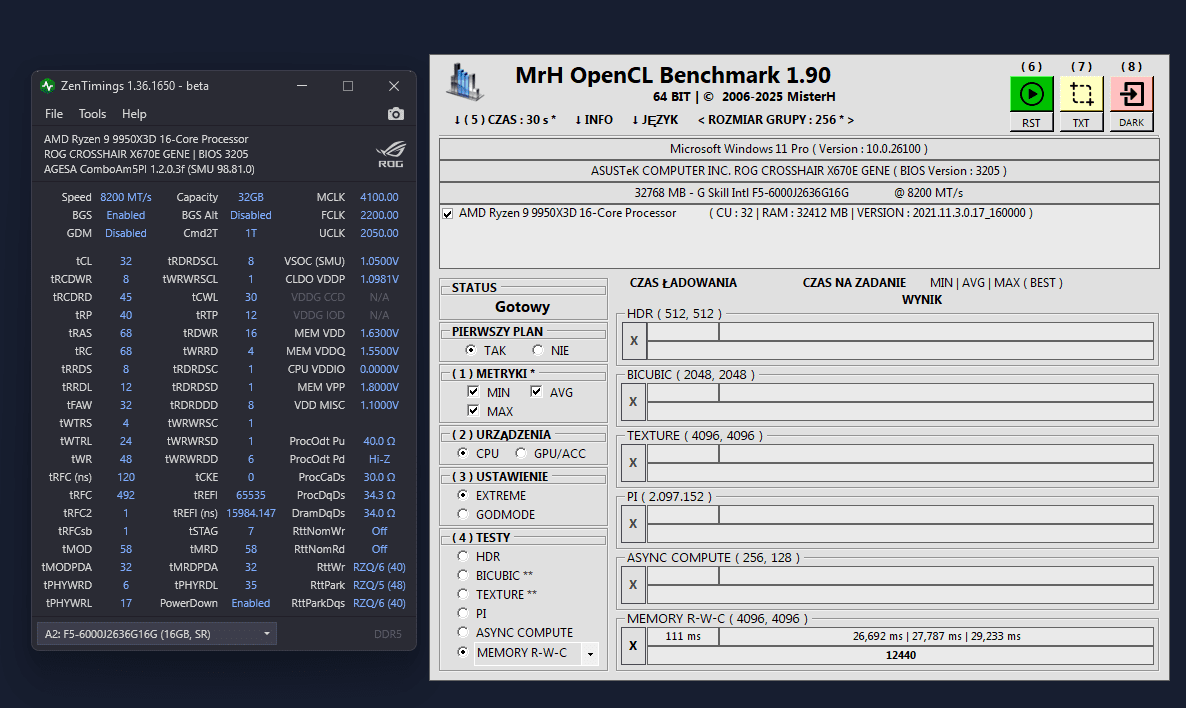
Task: Click G Skill memory info bar
Action: (799, 193)
